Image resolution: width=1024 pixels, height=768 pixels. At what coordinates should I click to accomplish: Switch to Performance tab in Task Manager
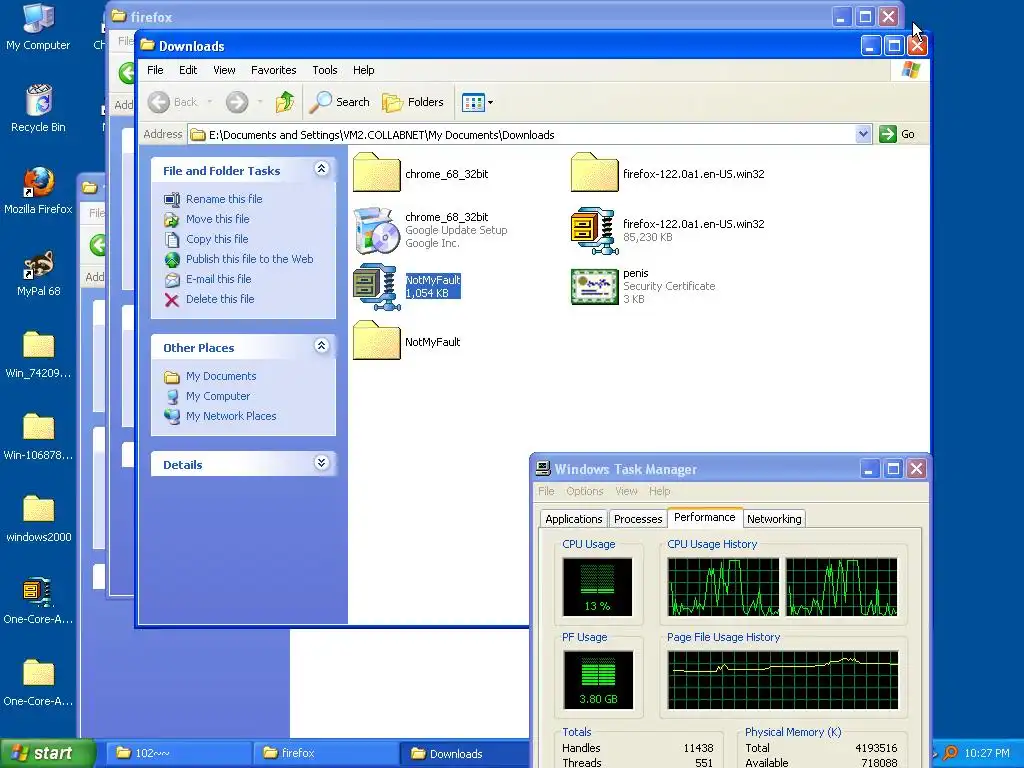click(x=705, y=517)
